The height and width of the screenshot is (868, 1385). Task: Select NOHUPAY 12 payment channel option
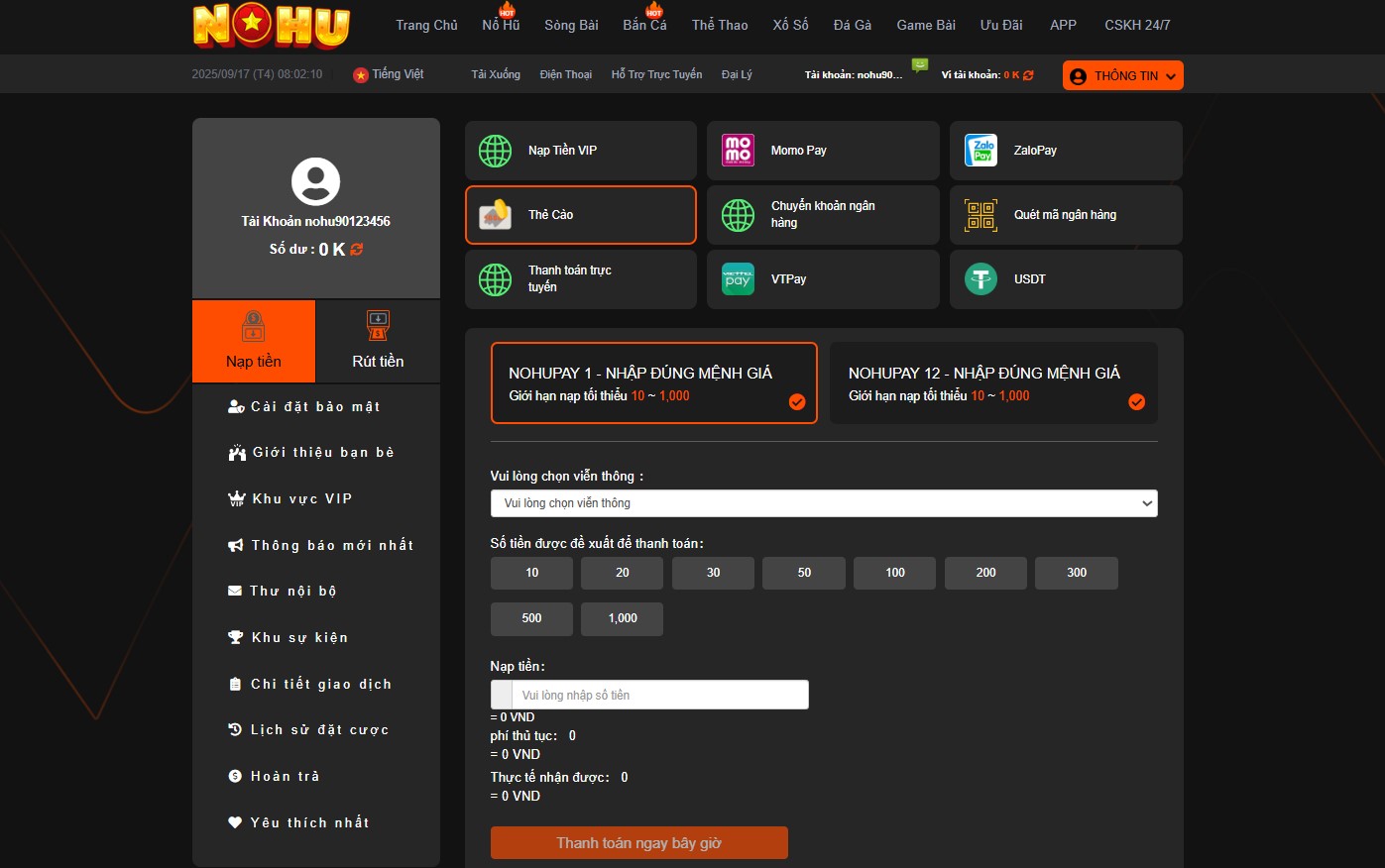pos(992,383)
